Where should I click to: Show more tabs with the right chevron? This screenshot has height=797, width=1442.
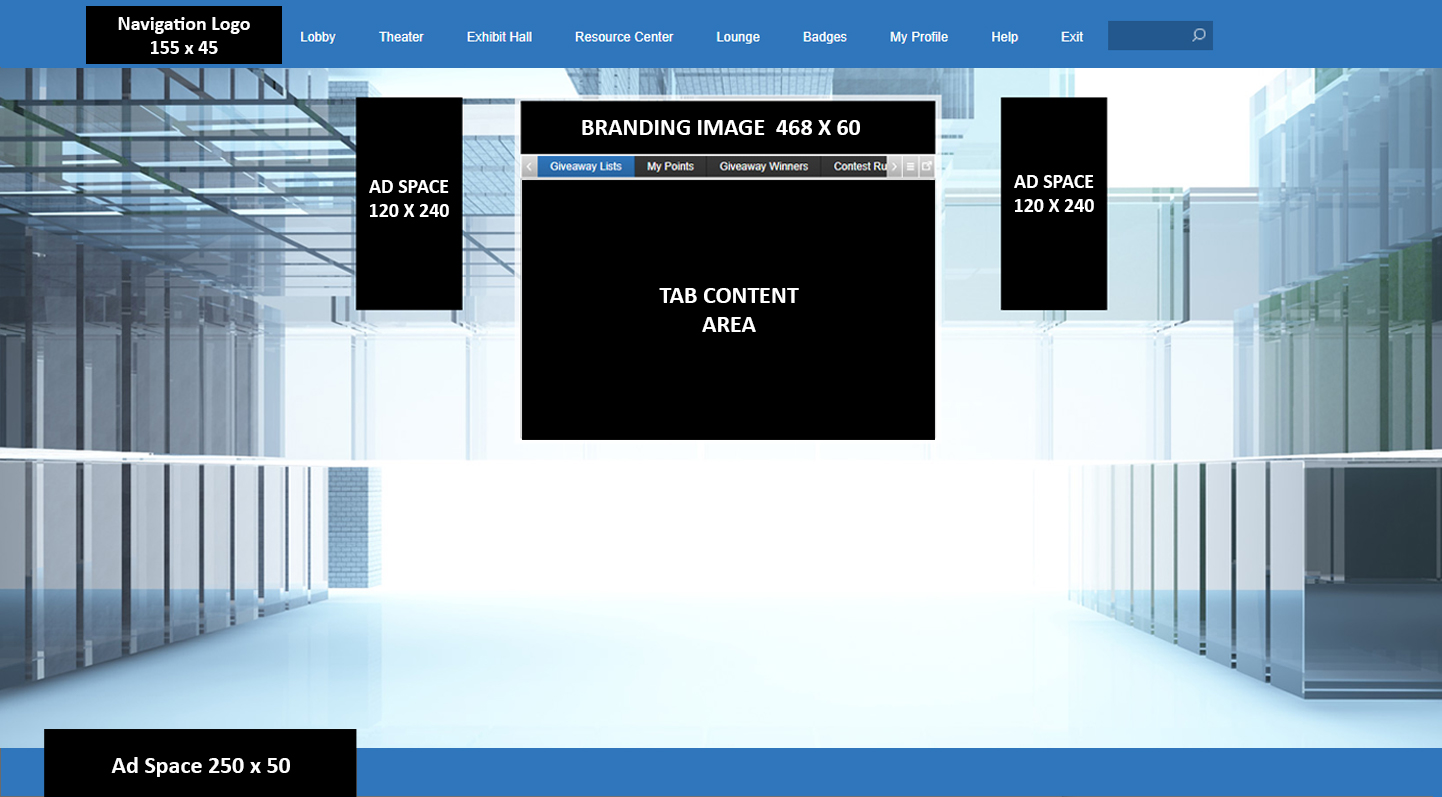point(895,167)
